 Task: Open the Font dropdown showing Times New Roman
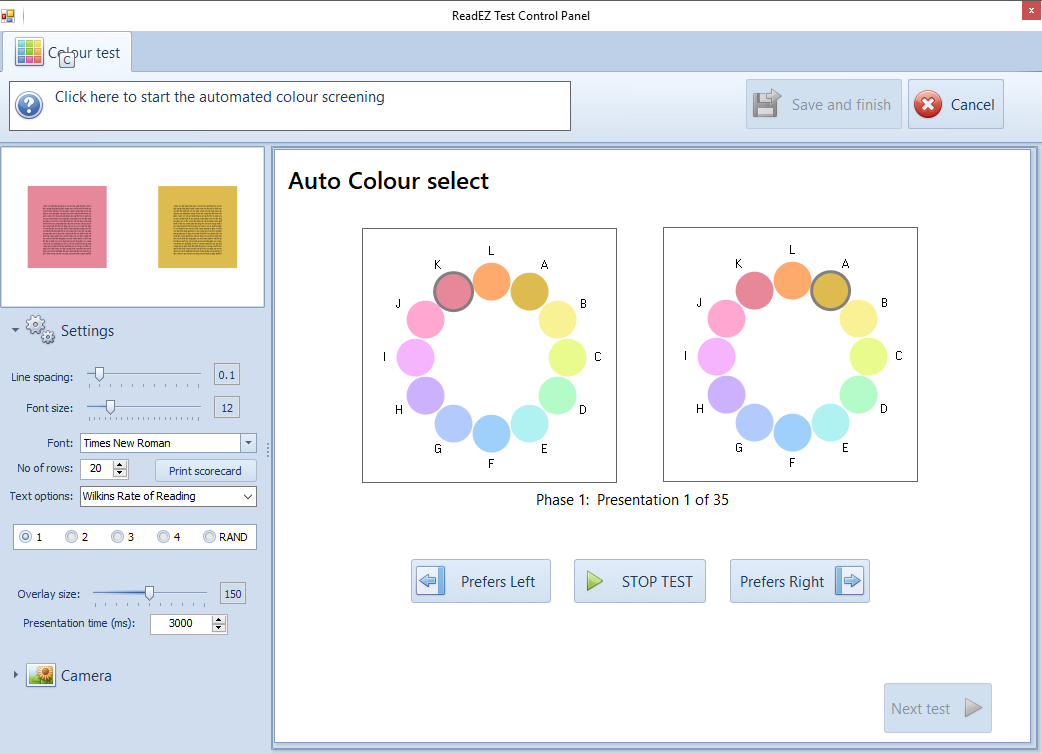click(248, 443)
